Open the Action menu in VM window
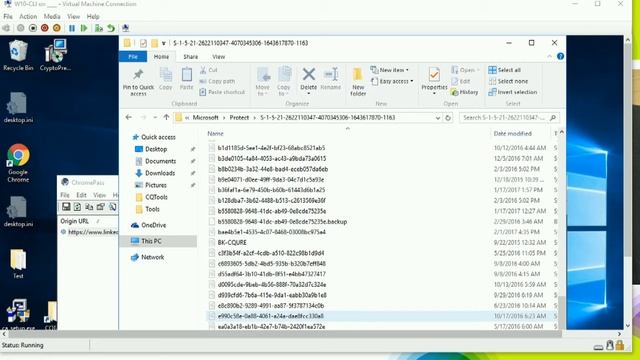640x360 pixels. click(x=28, y=16)
